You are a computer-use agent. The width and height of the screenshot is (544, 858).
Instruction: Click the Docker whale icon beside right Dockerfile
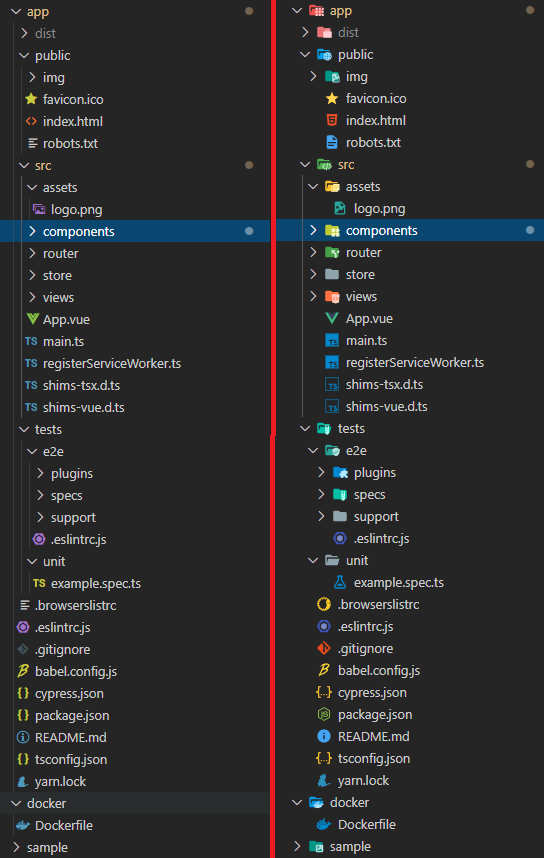(324, 824)
